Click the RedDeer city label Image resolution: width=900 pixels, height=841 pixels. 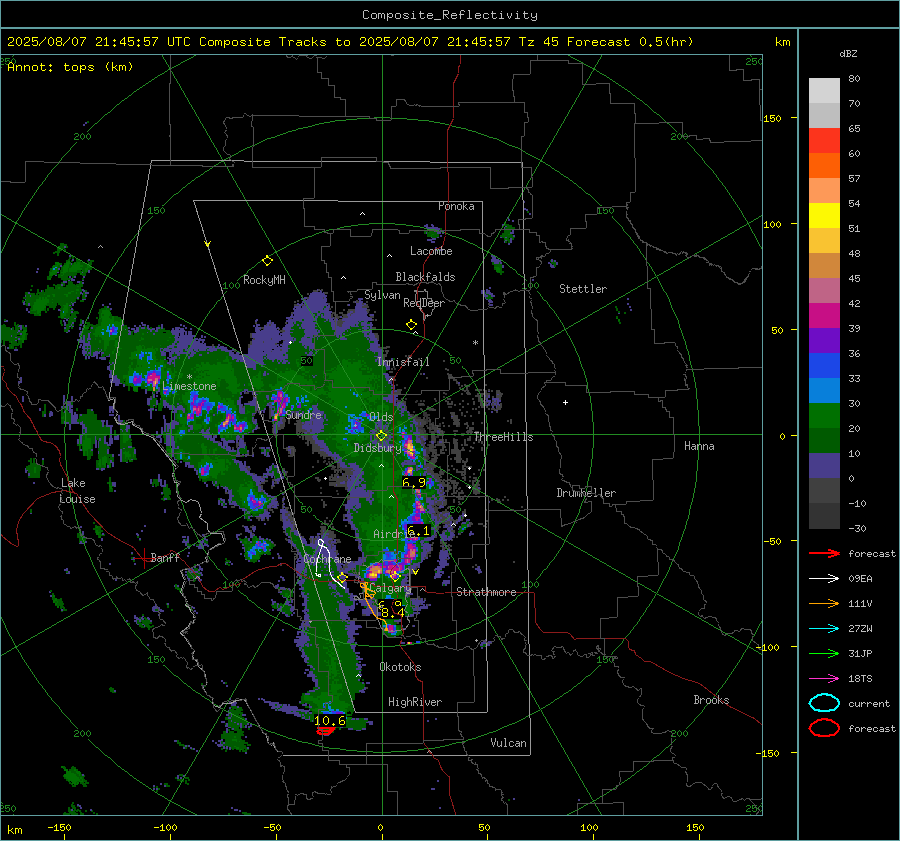pos(424,303)
